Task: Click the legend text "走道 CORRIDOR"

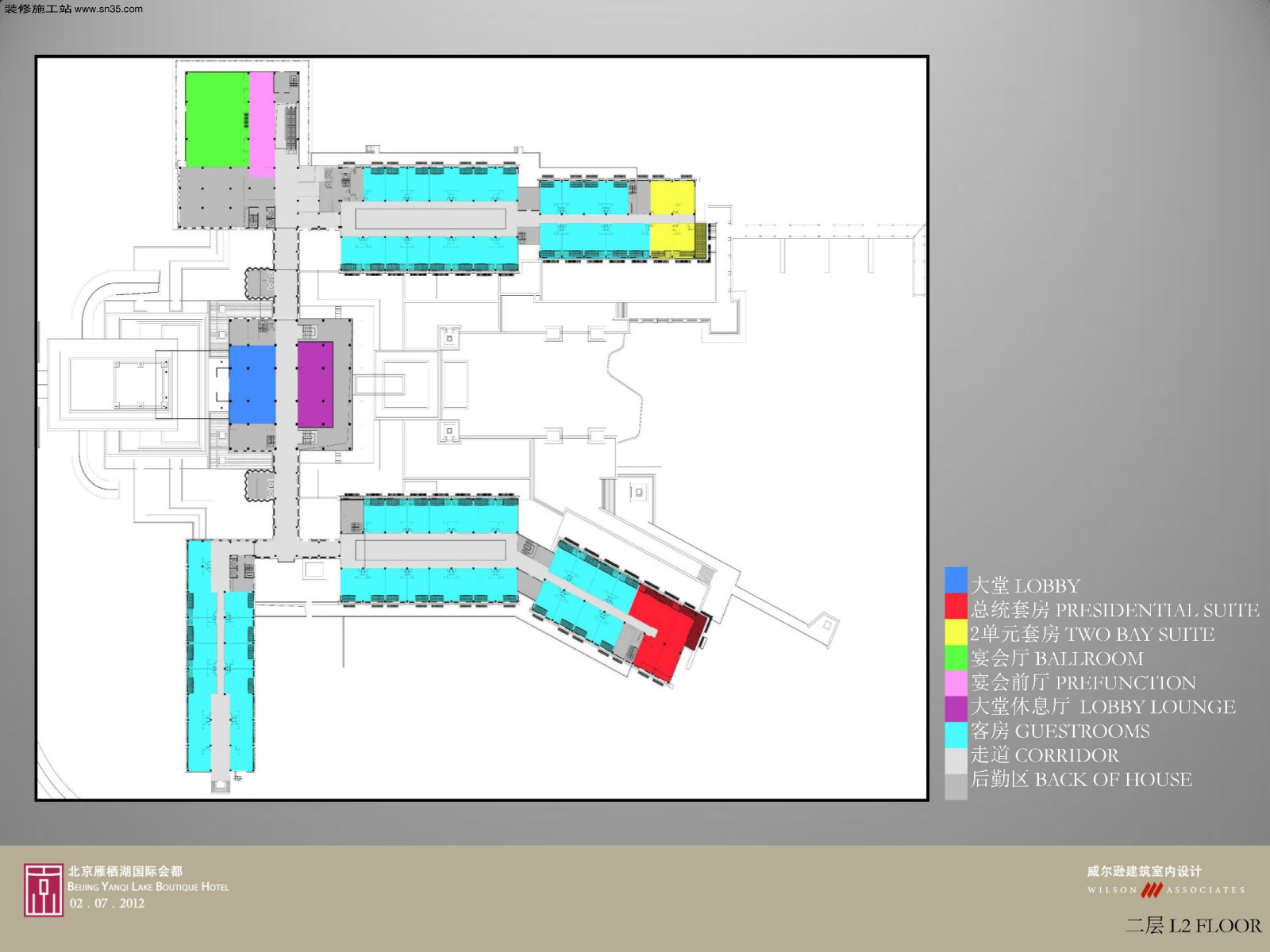Action: [1045, 755]
